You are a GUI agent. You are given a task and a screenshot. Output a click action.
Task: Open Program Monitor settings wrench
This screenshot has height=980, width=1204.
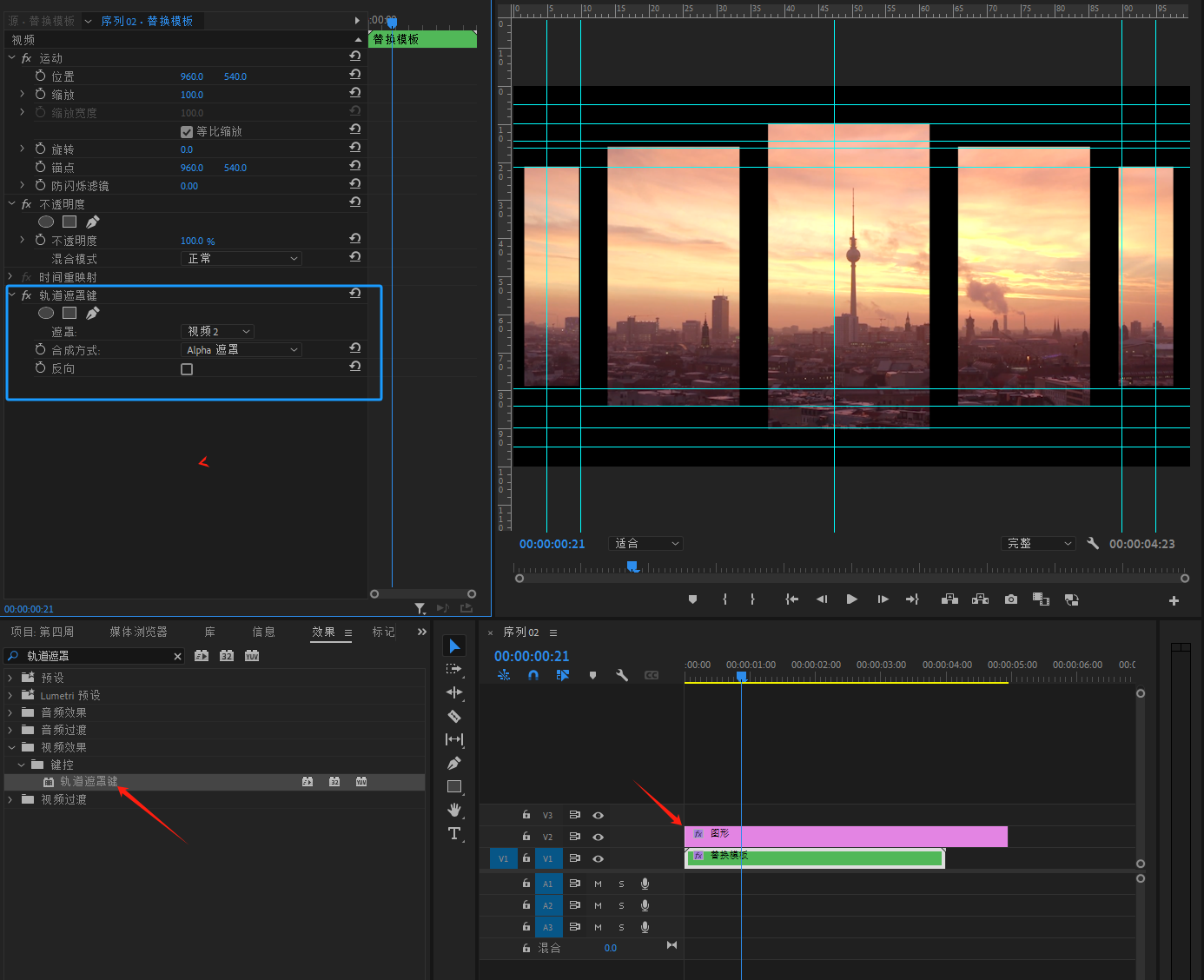point(1093,543)
